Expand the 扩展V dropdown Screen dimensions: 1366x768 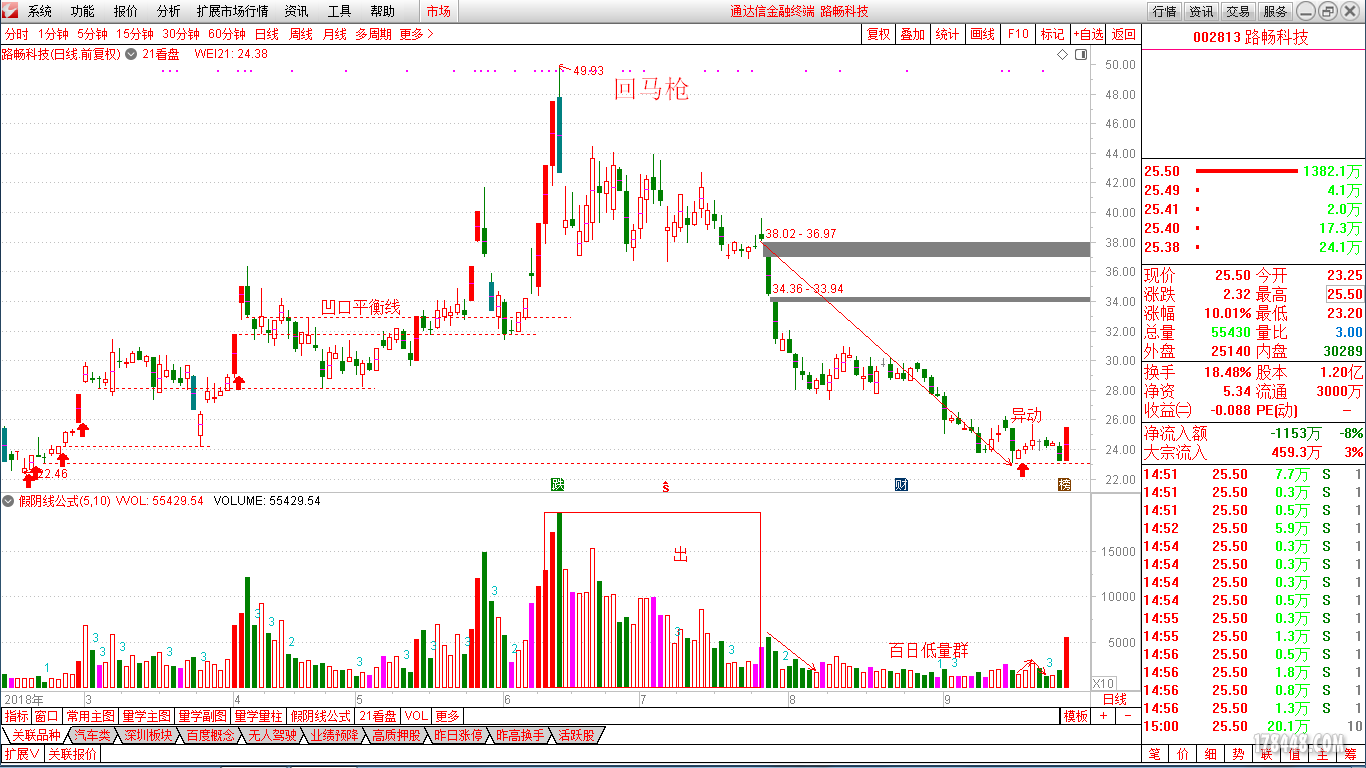[x=22, y=754]
